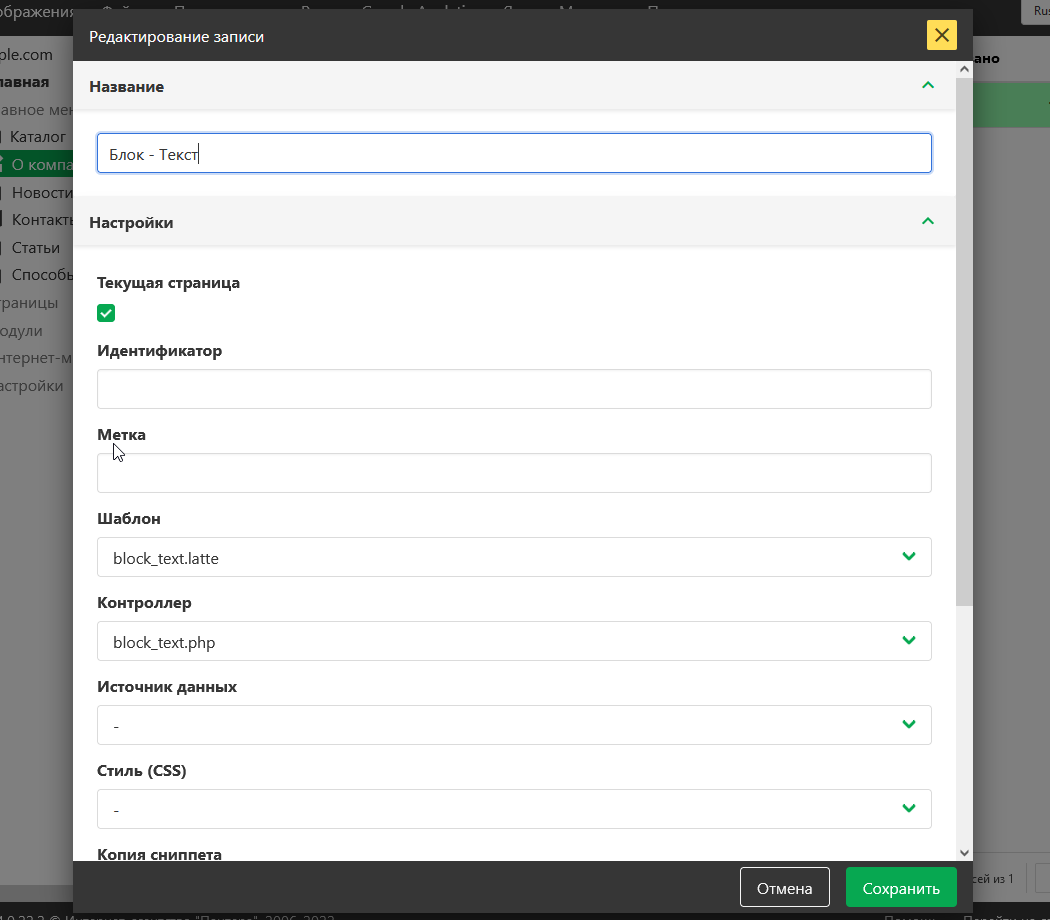Open the Шаблон dropdown
The height and width of the screenshot is (920, 1050).
514,558
